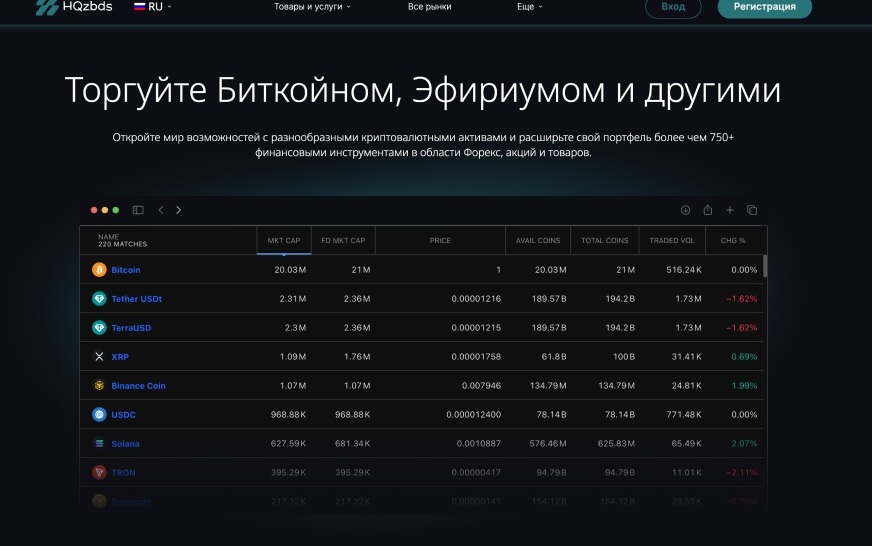Click the Solana coin icon

[x=99, y=443]
